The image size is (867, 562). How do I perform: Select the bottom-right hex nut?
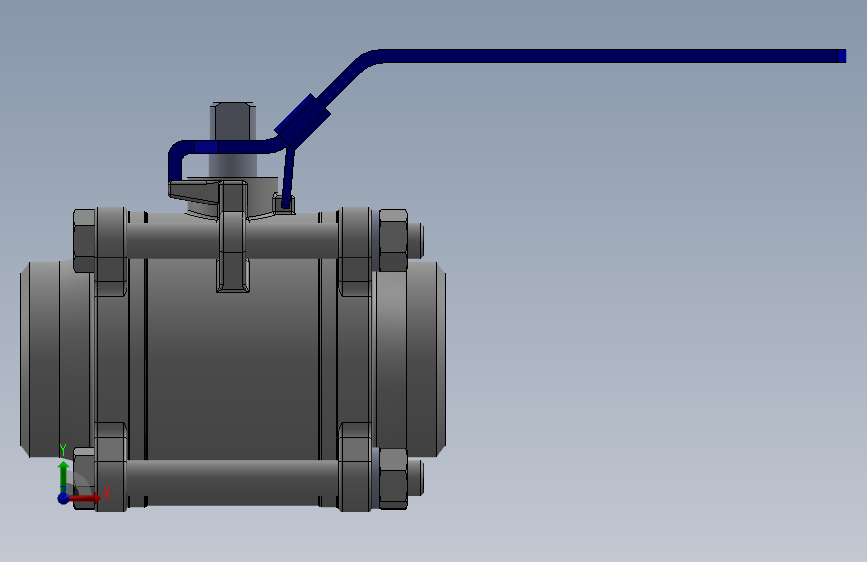(x=394, y=478)
